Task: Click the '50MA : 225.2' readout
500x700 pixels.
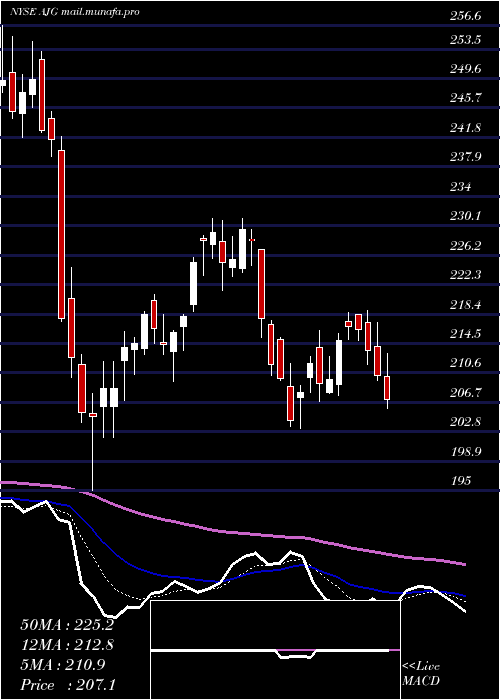Action: [x=67, y=625]
